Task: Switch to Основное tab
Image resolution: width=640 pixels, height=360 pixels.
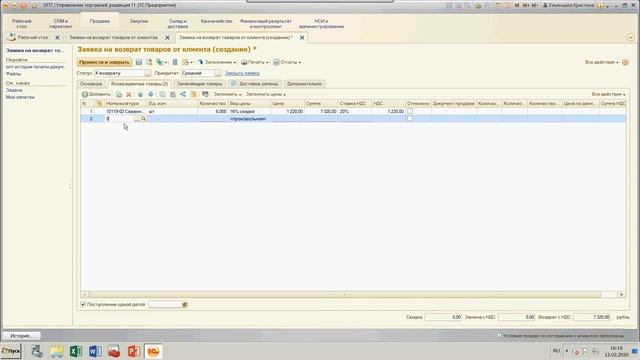Action: tap(91, 84)
